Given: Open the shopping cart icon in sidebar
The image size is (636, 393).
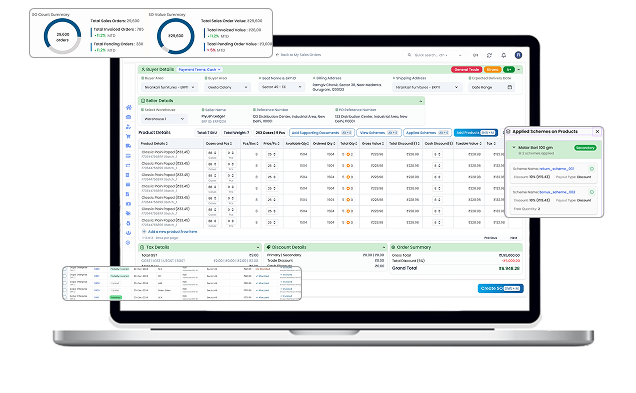Looking at the screenshot, I should [x=129, y=136].
